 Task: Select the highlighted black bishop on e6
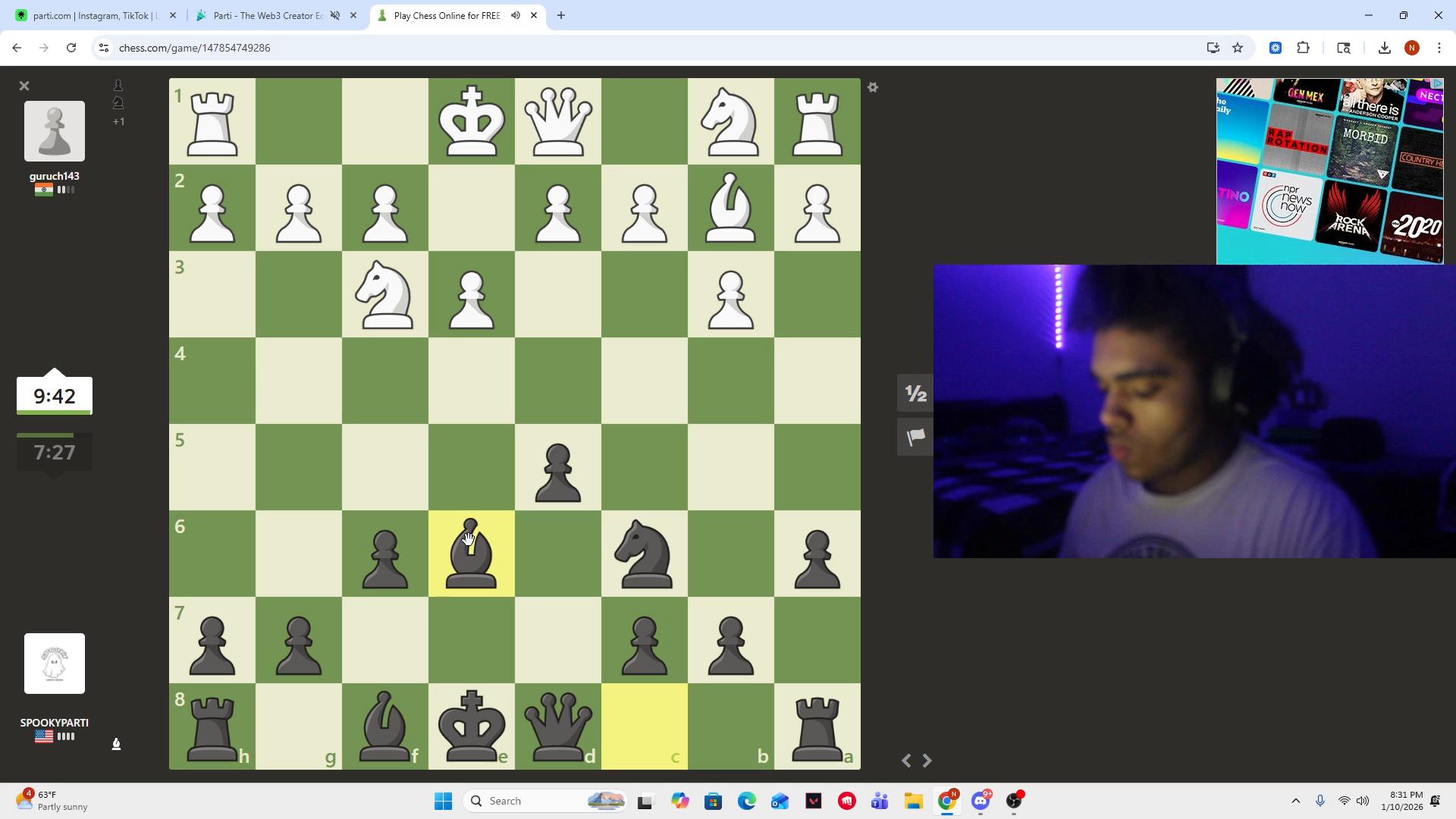[x=471, y=554]
